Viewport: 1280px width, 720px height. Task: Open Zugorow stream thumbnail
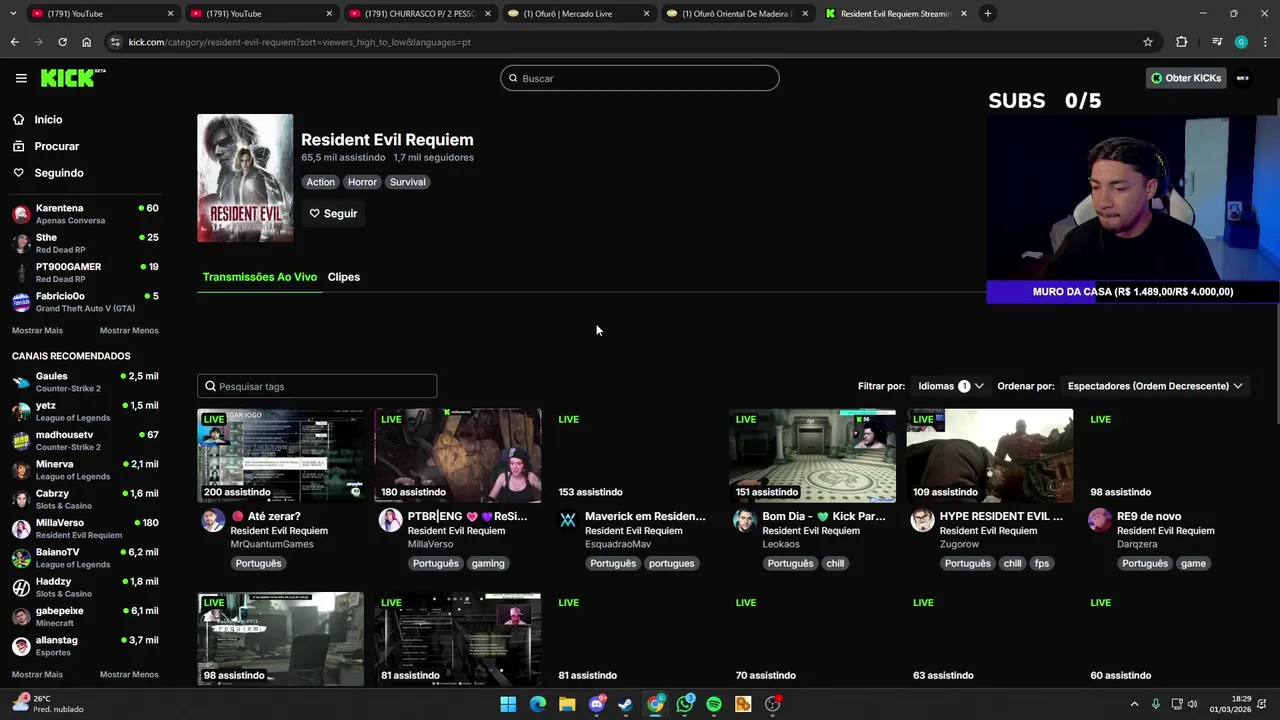tap(990, 455)
